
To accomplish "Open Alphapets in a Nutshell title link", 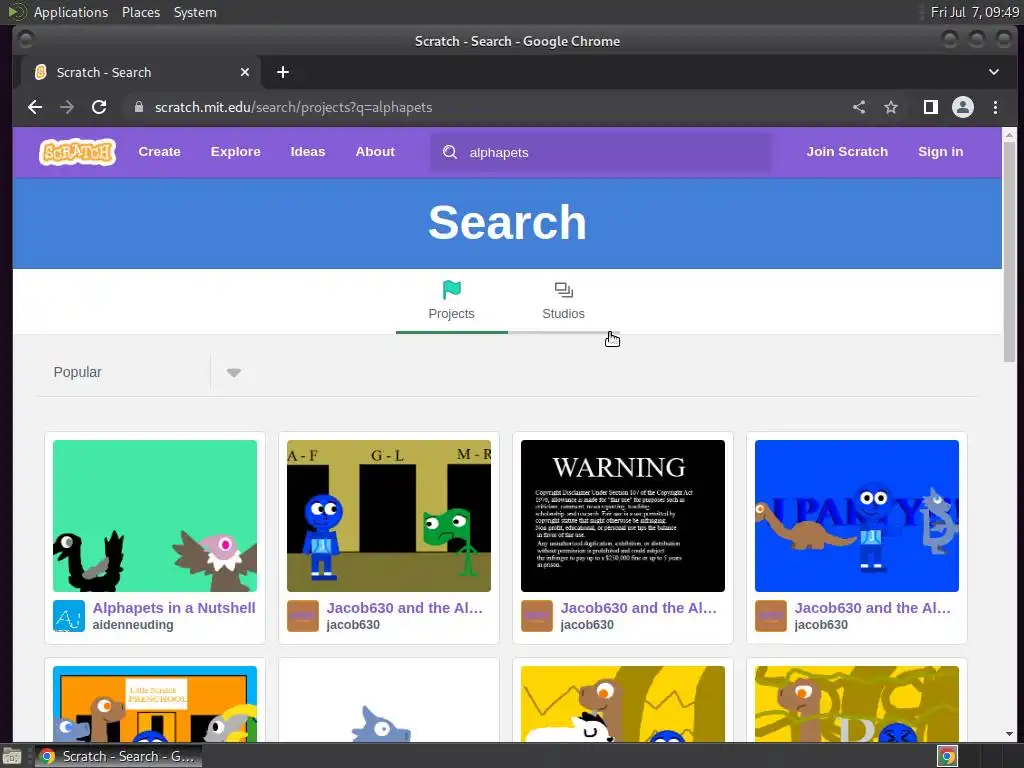I will (174, 608).
